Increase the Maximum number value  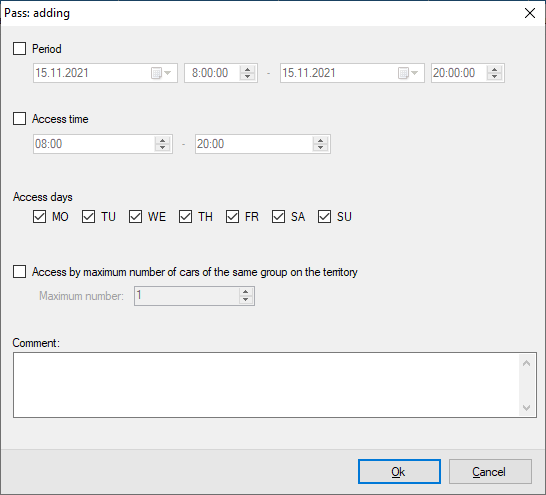tap(246, 292)
